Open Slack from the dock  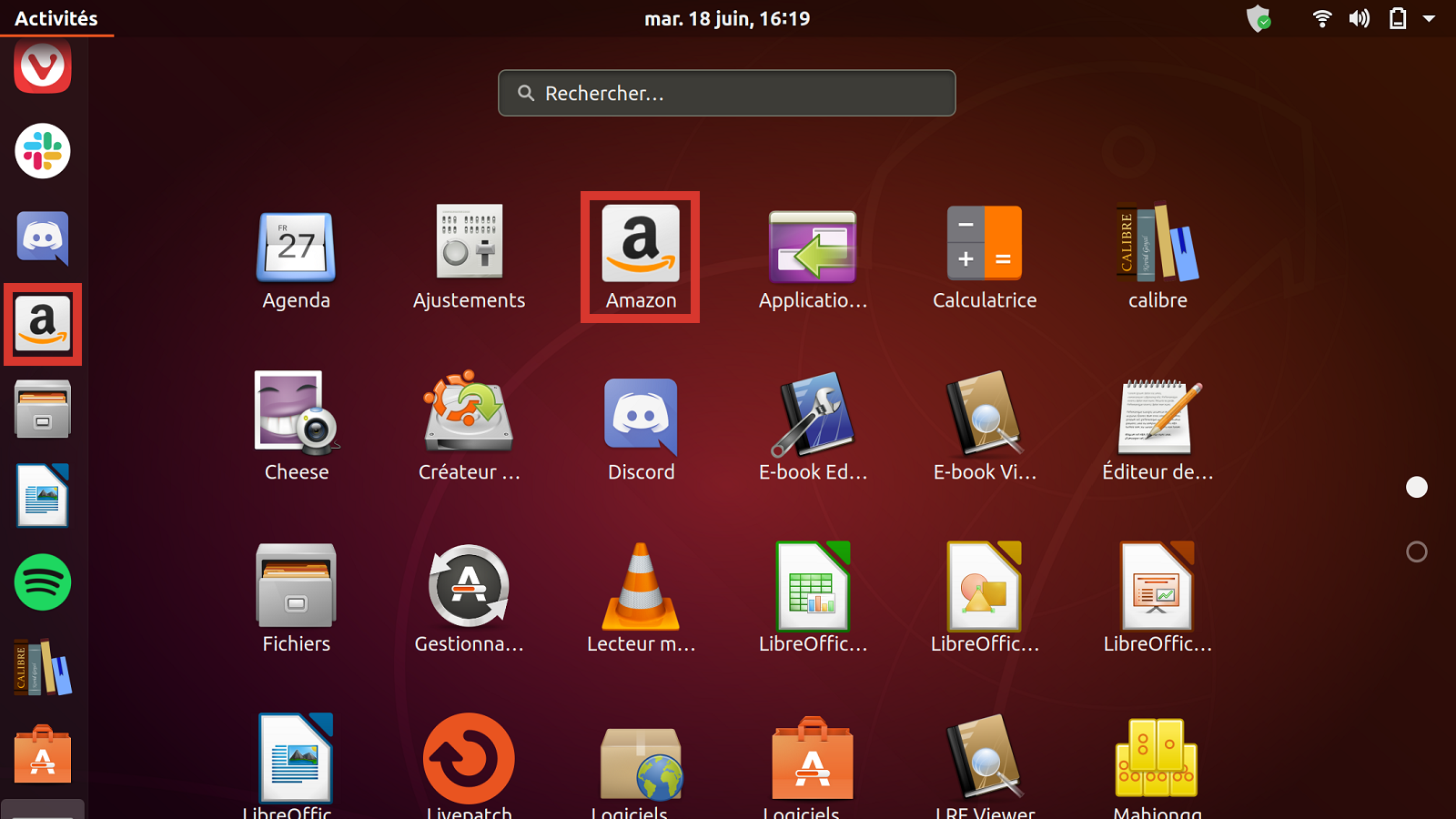[42, 152]
